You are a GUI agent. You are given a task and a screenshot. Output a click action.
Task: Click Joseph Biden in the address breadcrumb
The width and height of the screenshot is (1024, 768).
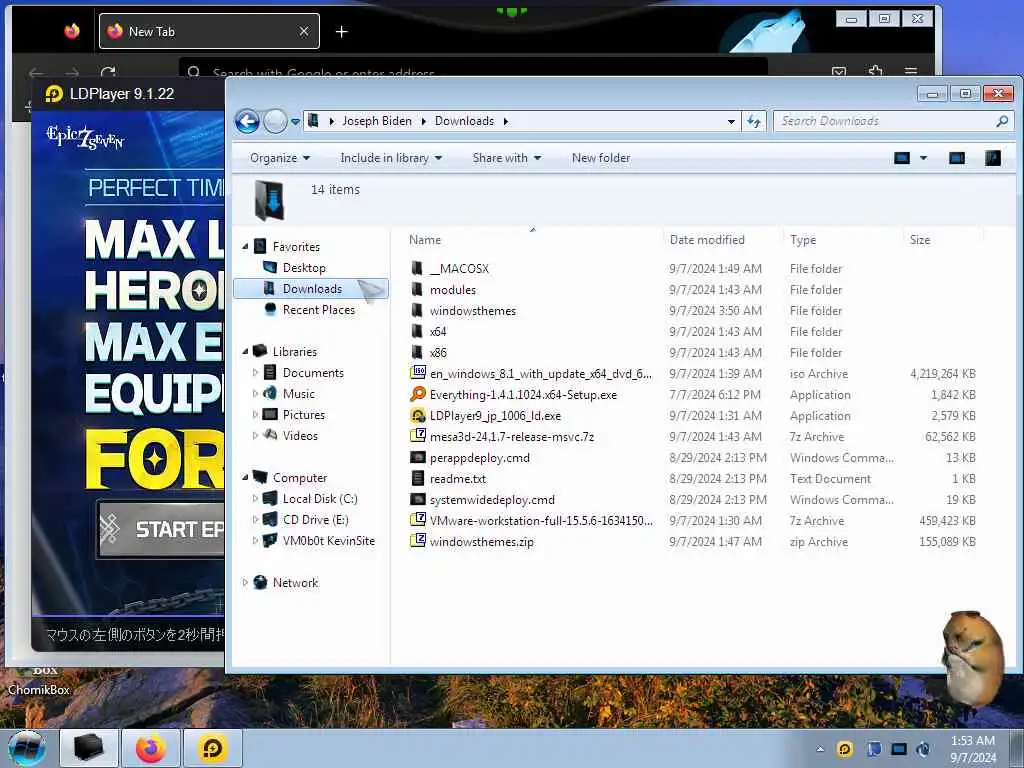click(x=377, y=121)
